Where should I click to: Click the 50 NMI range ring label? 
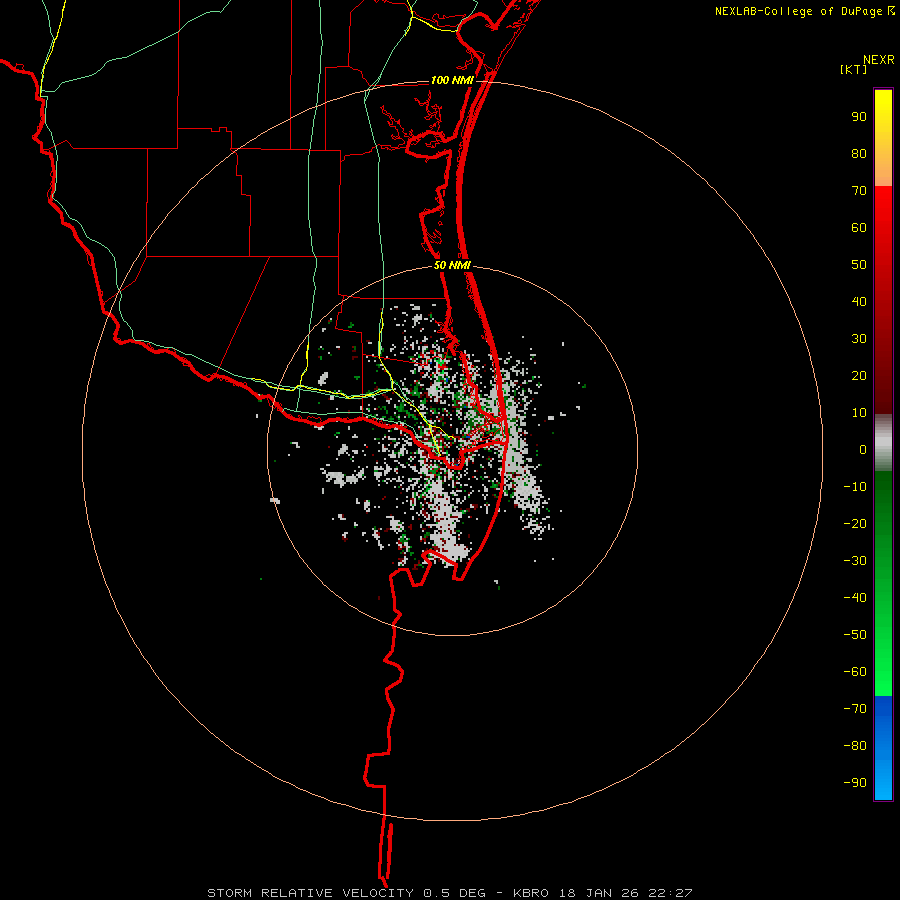[452, 265]
